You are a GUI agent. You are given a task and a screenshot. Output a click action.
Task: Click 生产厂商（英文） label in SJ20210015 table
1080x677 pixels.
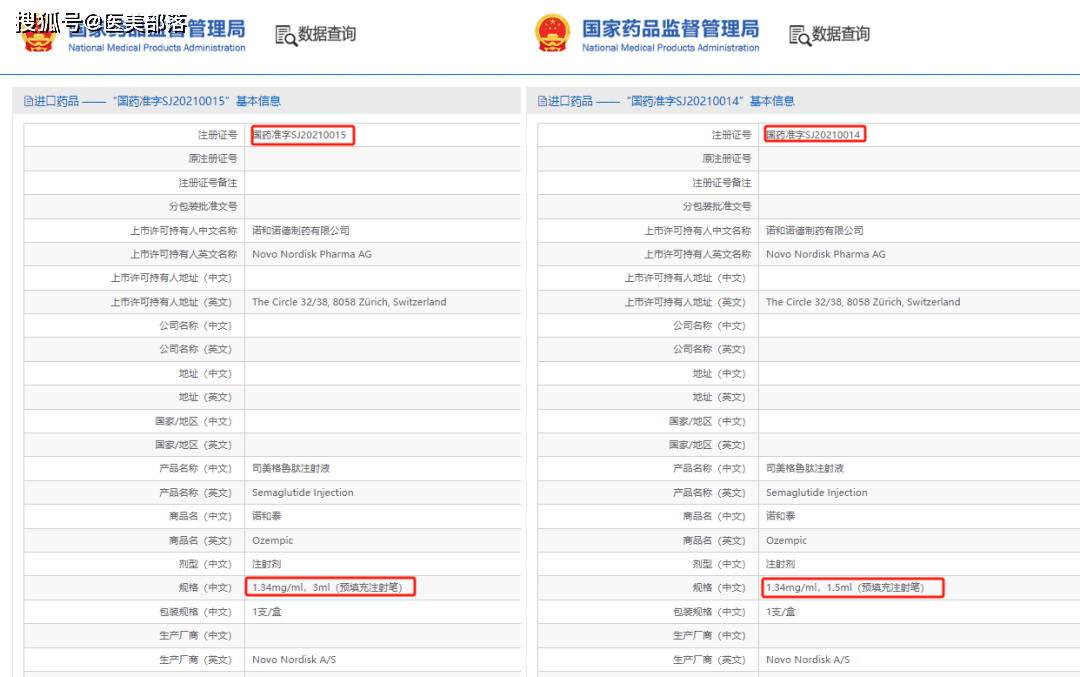[x=198, y=660]
